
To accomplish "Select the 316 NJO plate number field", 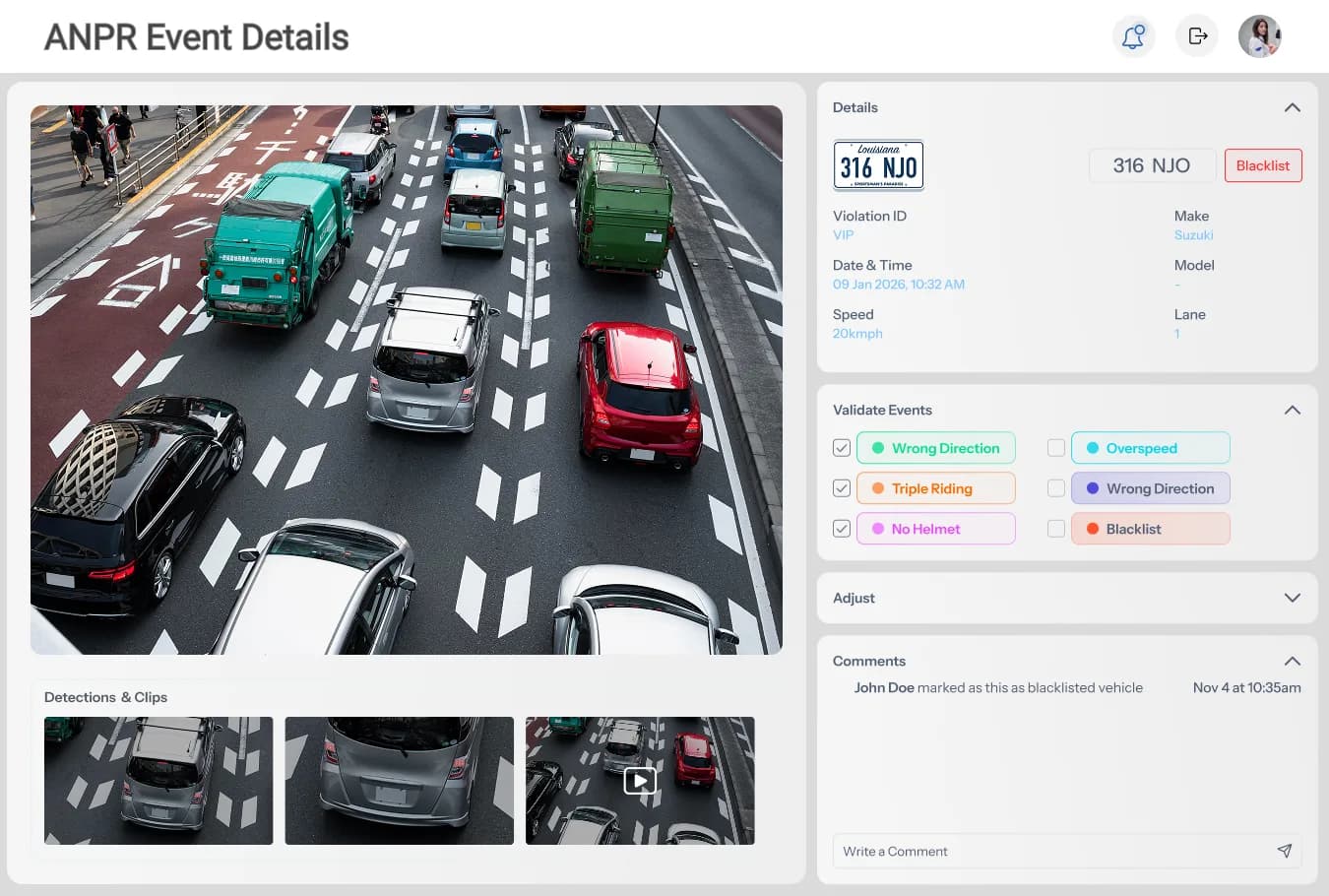I will click(1152, 165).
